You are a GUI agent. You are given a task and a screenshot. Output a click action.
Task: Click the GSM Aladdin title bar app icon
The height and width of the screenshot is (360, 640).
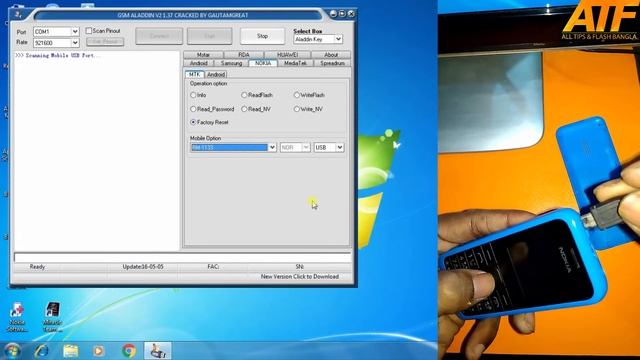[18, 15]
